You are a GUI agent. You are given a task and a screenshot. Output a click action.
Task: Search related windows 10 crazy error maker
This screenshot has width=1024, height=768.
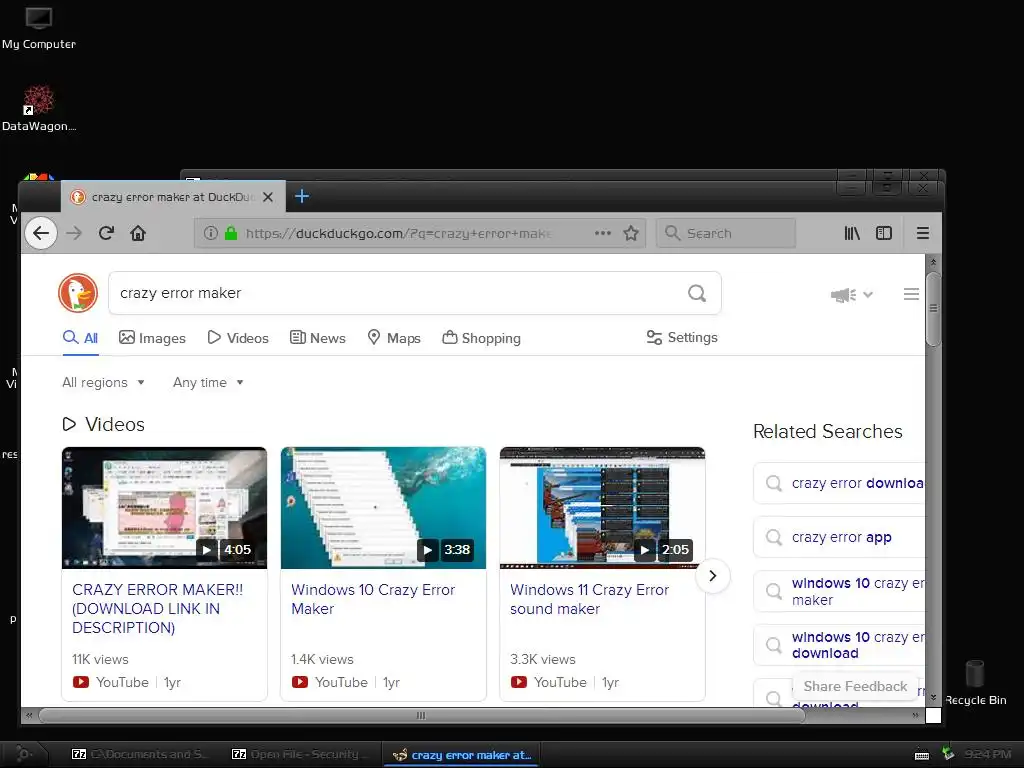pyautogui.click(x=840, y=592)
